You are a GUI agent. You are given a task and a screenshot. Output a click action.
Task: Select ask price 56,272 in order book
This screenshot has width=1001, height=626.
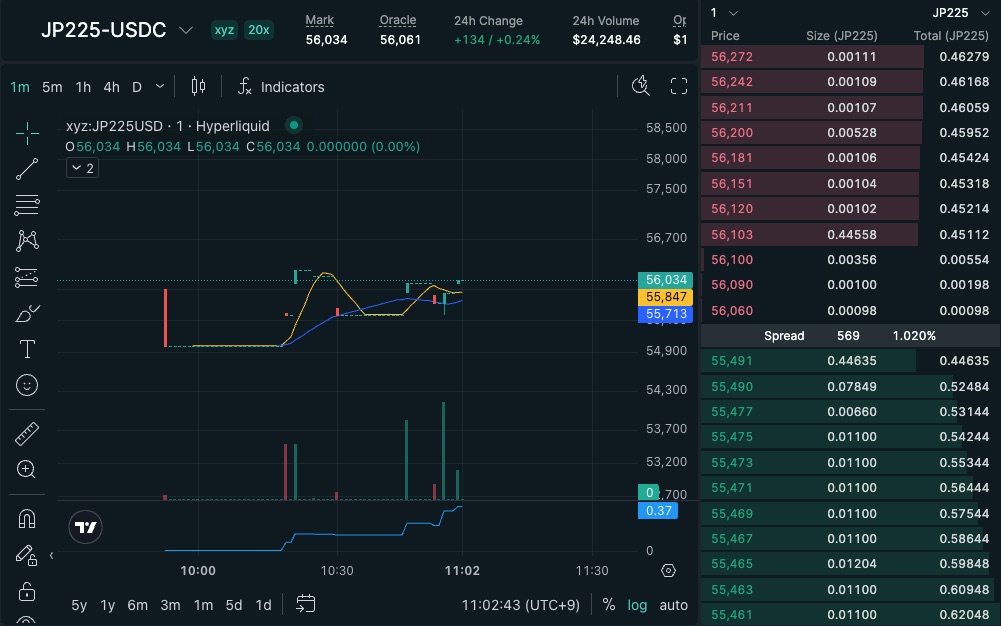pos(732,57)
